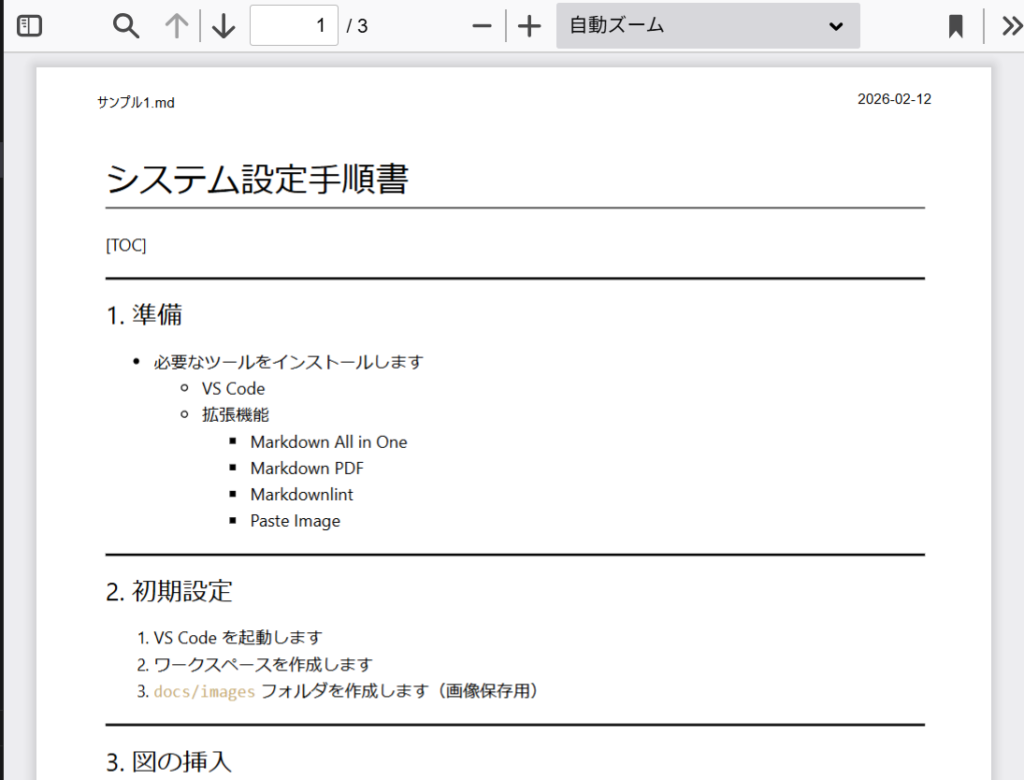Click the docs/images inline code text
1024x780 pixels.
pyautogui.click(x=204, y=691)
